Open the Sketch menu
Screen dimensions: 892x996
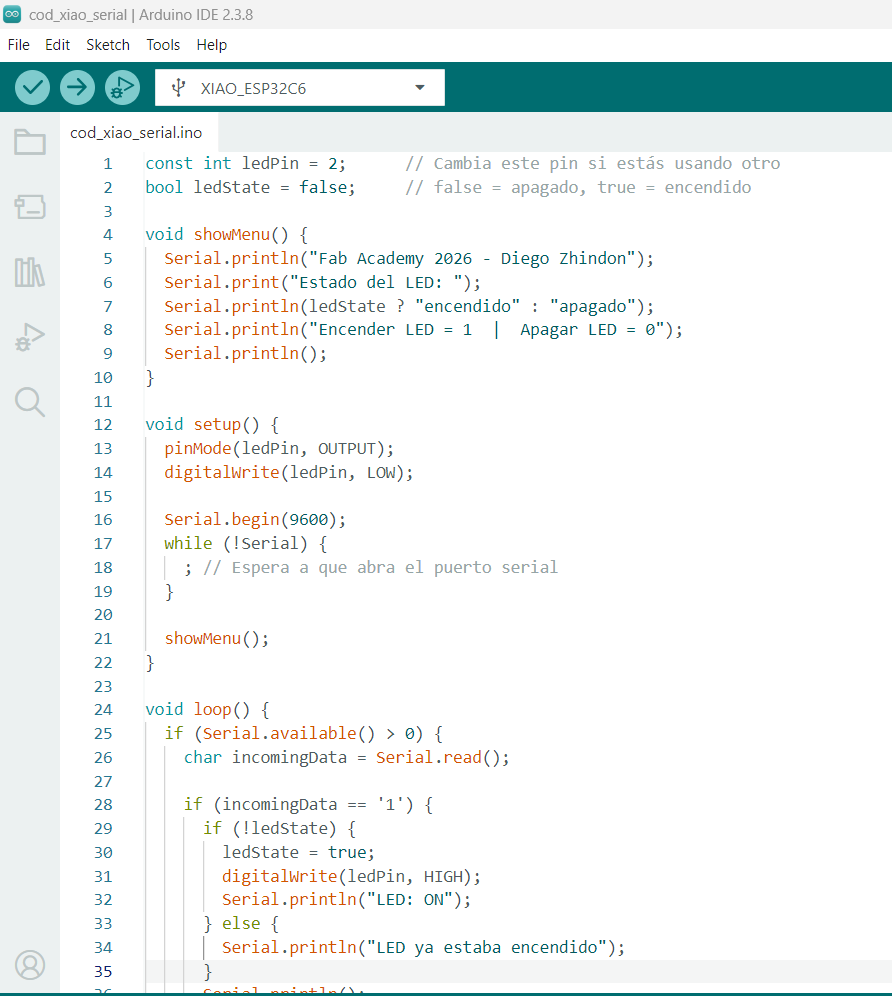click(x=107, y=44)
